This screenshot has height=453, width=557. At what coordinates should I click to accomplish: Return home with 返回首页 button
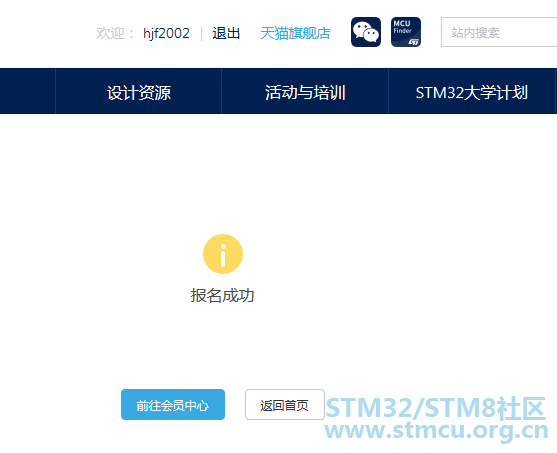[285, 405]
